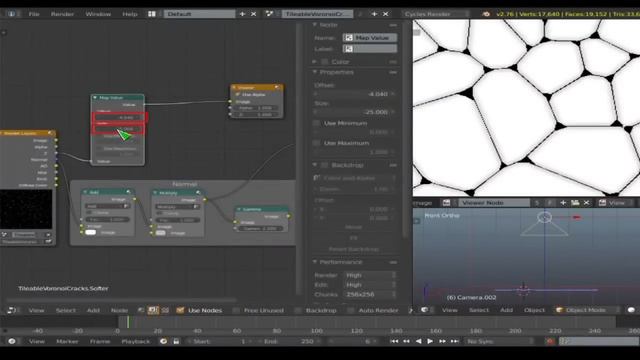Open the Object Mode dropdown
The height and width of the screenshot is (360, 640).
(586, 310)
